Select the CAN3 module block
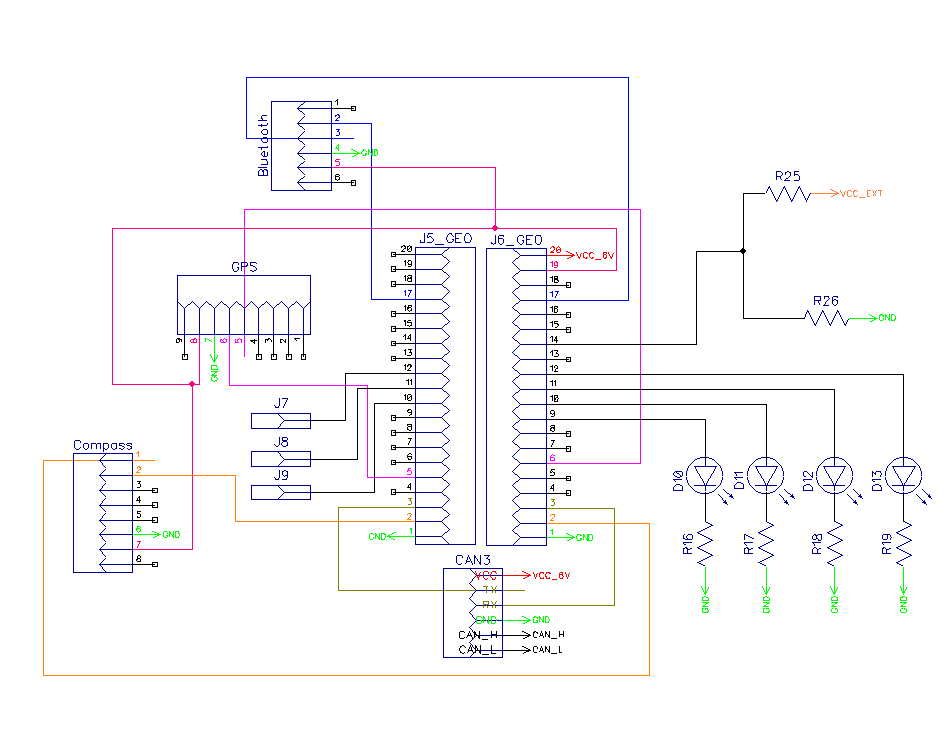Screen dimensions: 951x738 click(473, 612)
